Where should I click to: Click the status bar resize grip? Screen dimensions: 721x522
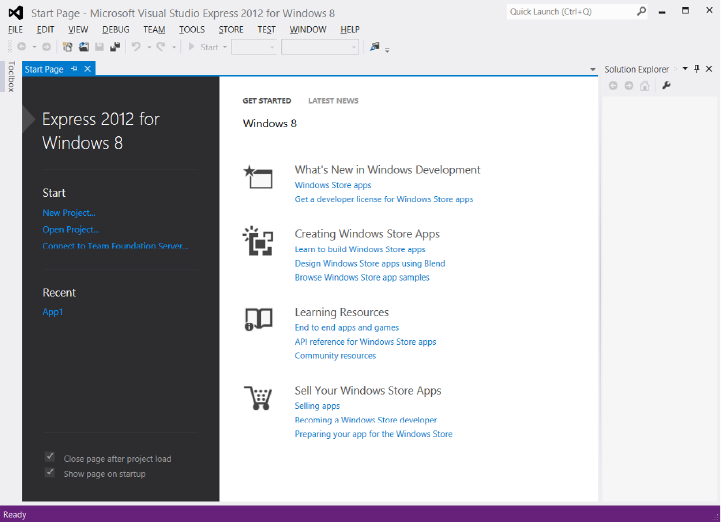click(x=715, y=517)
